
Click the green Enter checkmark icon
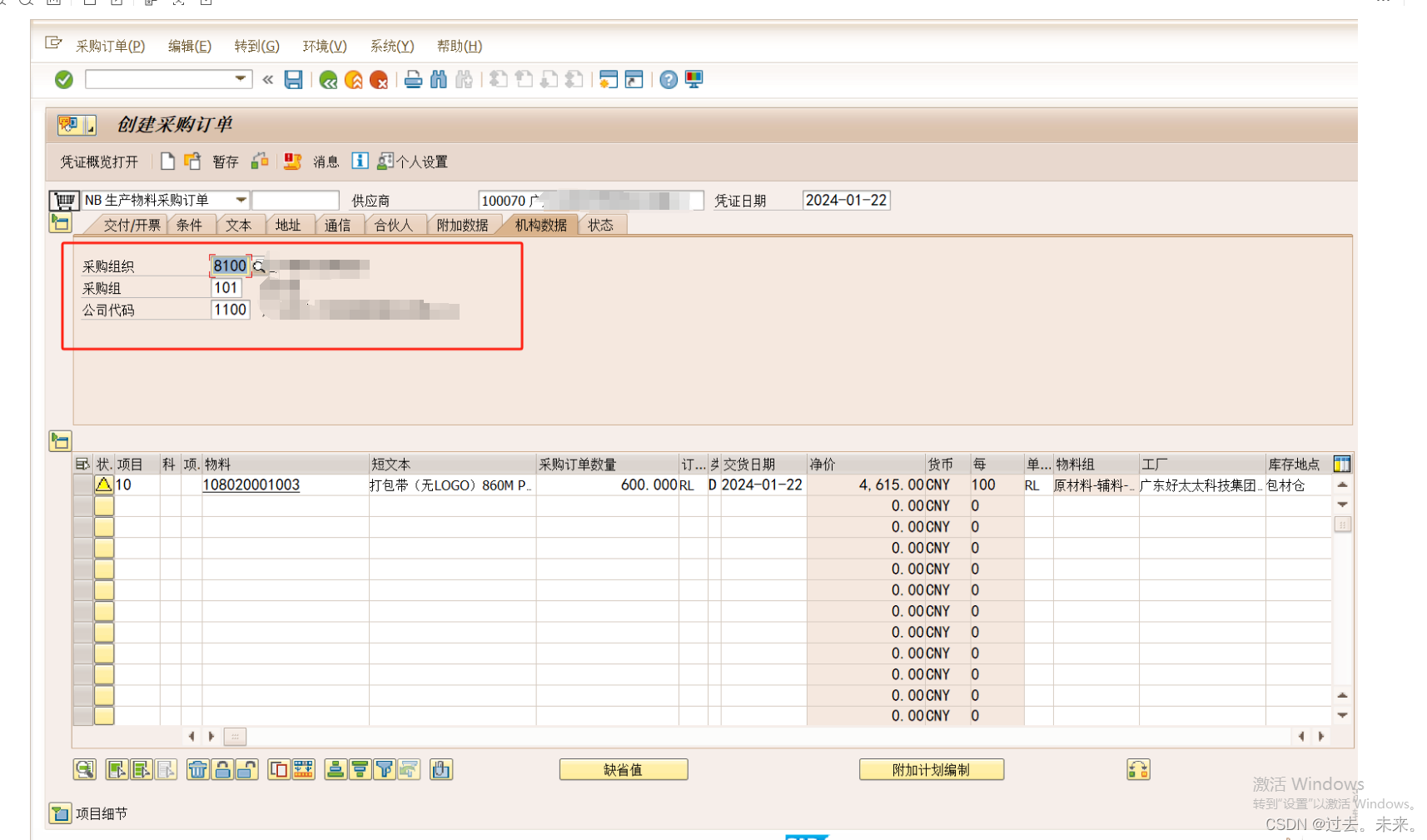click(64, 80)
